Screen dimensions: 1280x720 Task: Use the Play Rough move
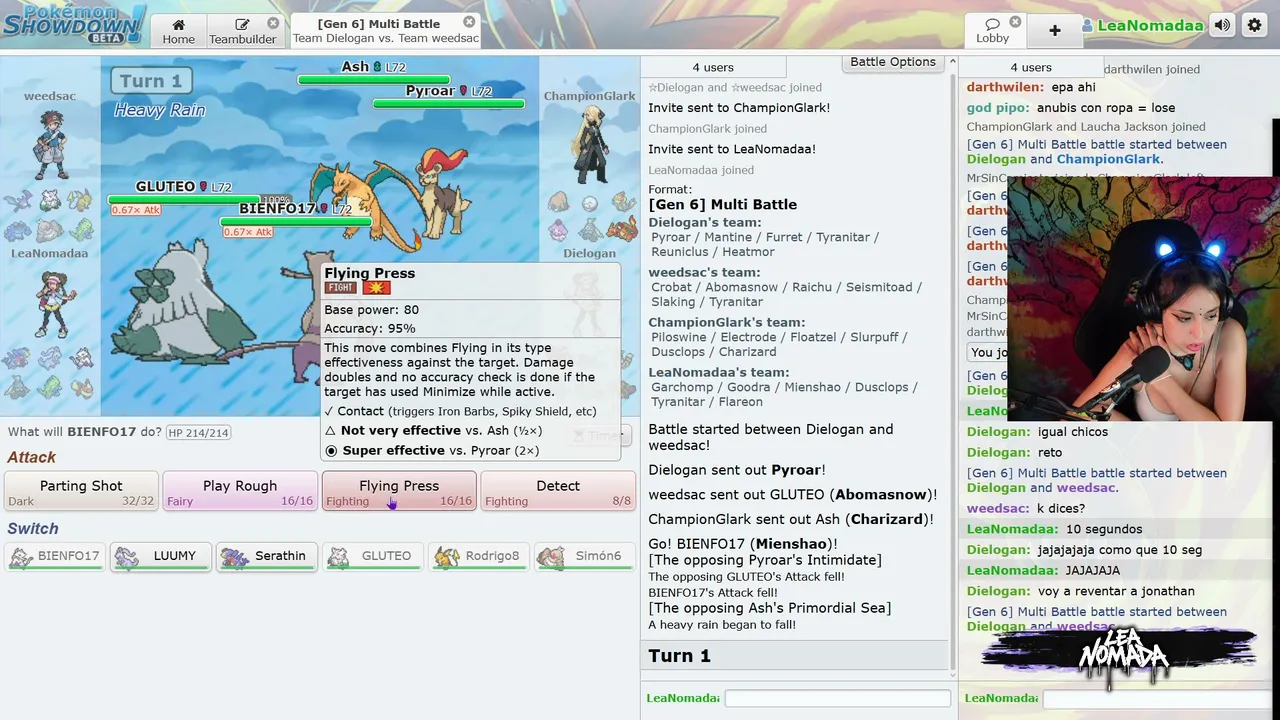click(x=240, y=491)
